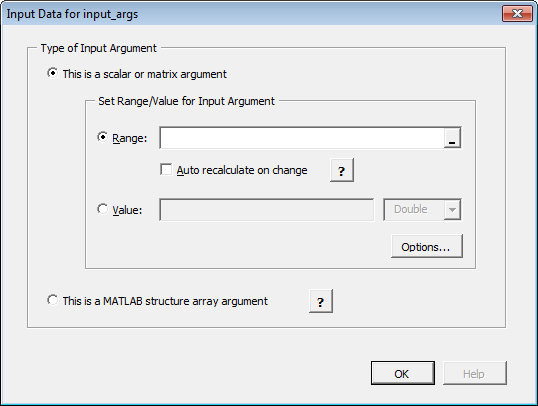Close the Input Data dialog window
This screenshot has width=538, height=406.
517,14
